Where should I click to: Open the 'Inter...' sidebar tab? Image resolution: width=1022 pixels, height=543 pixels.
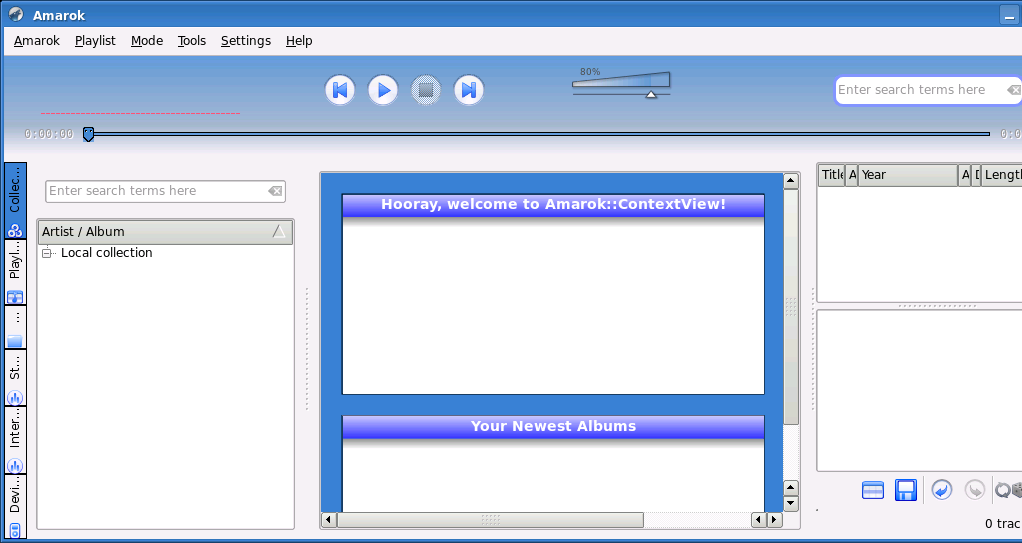15,440
